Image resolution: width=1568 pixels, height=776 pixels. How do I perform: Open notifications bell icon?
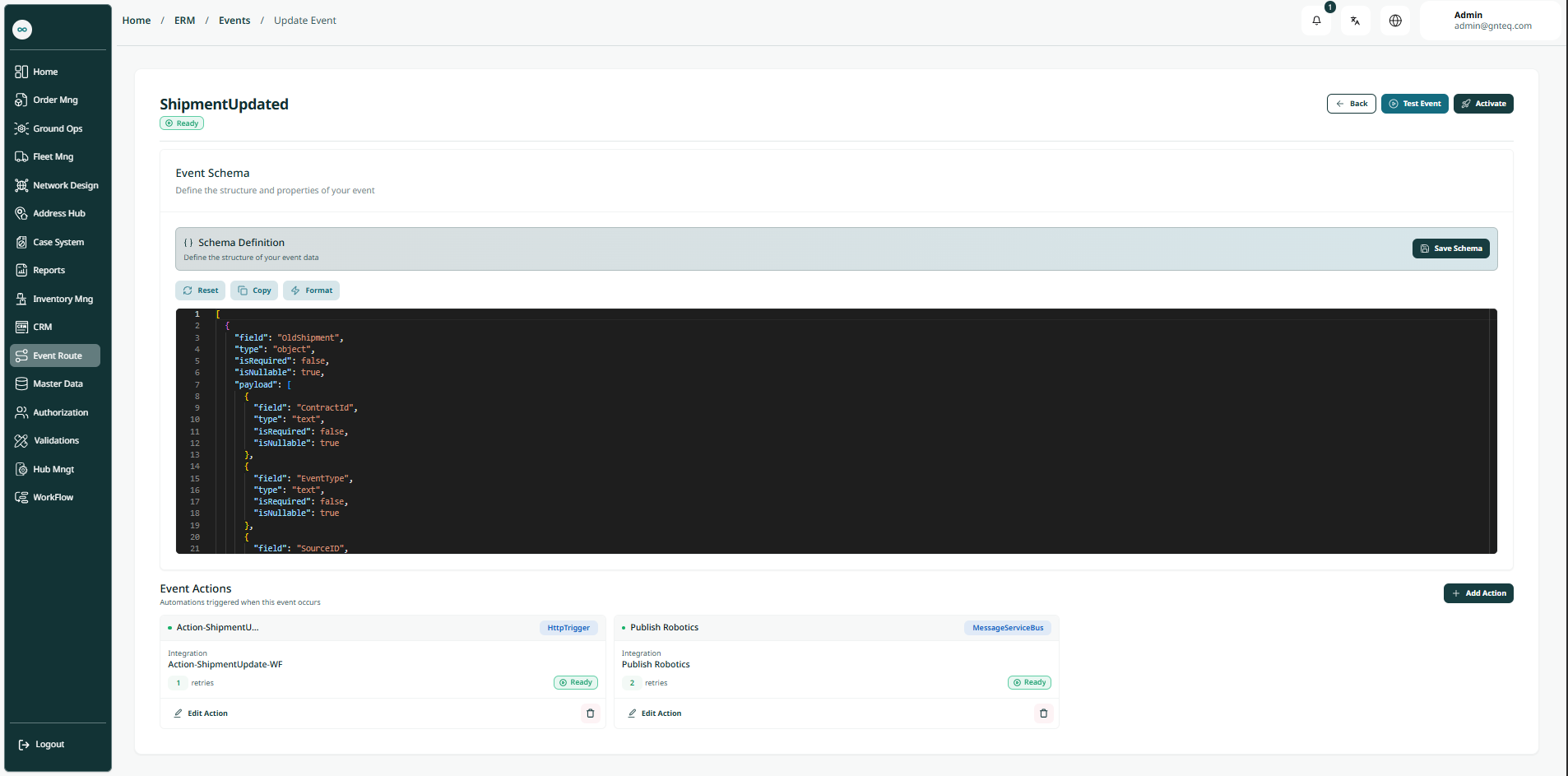pos(1316,21)
